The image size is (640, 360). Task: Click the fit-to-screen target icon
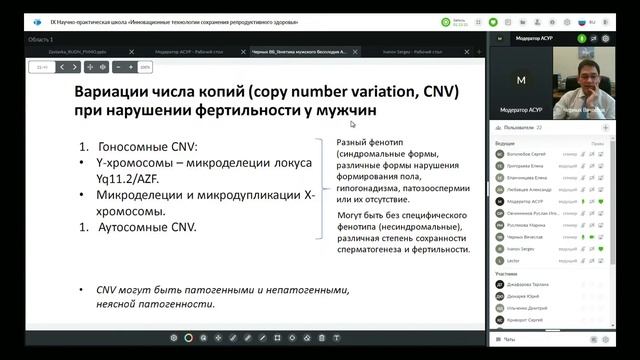pyautogui.click(x=103, y=67)
